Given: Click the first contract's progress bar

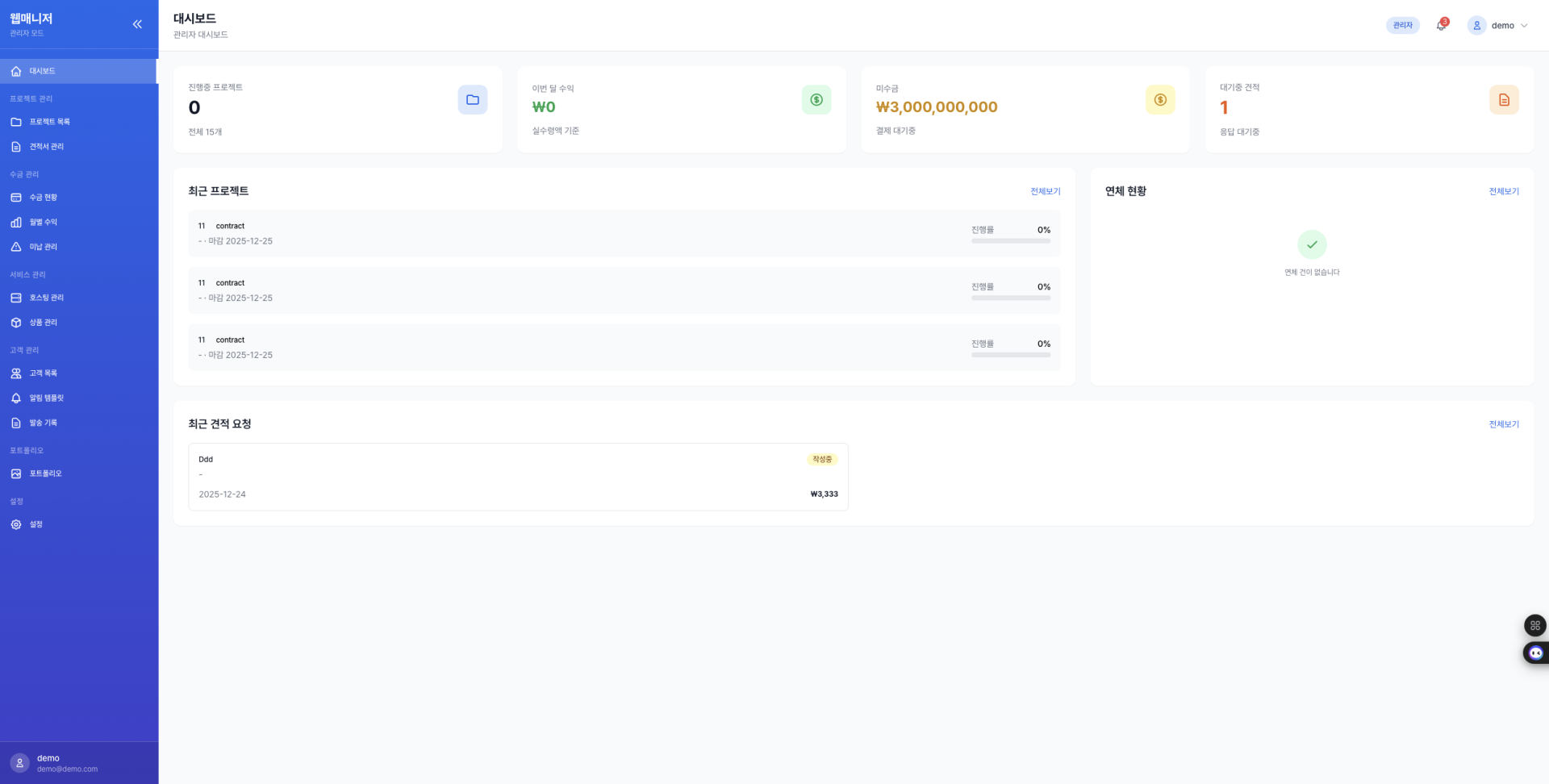Looking at the screenshot, I should pos(1010,240).
